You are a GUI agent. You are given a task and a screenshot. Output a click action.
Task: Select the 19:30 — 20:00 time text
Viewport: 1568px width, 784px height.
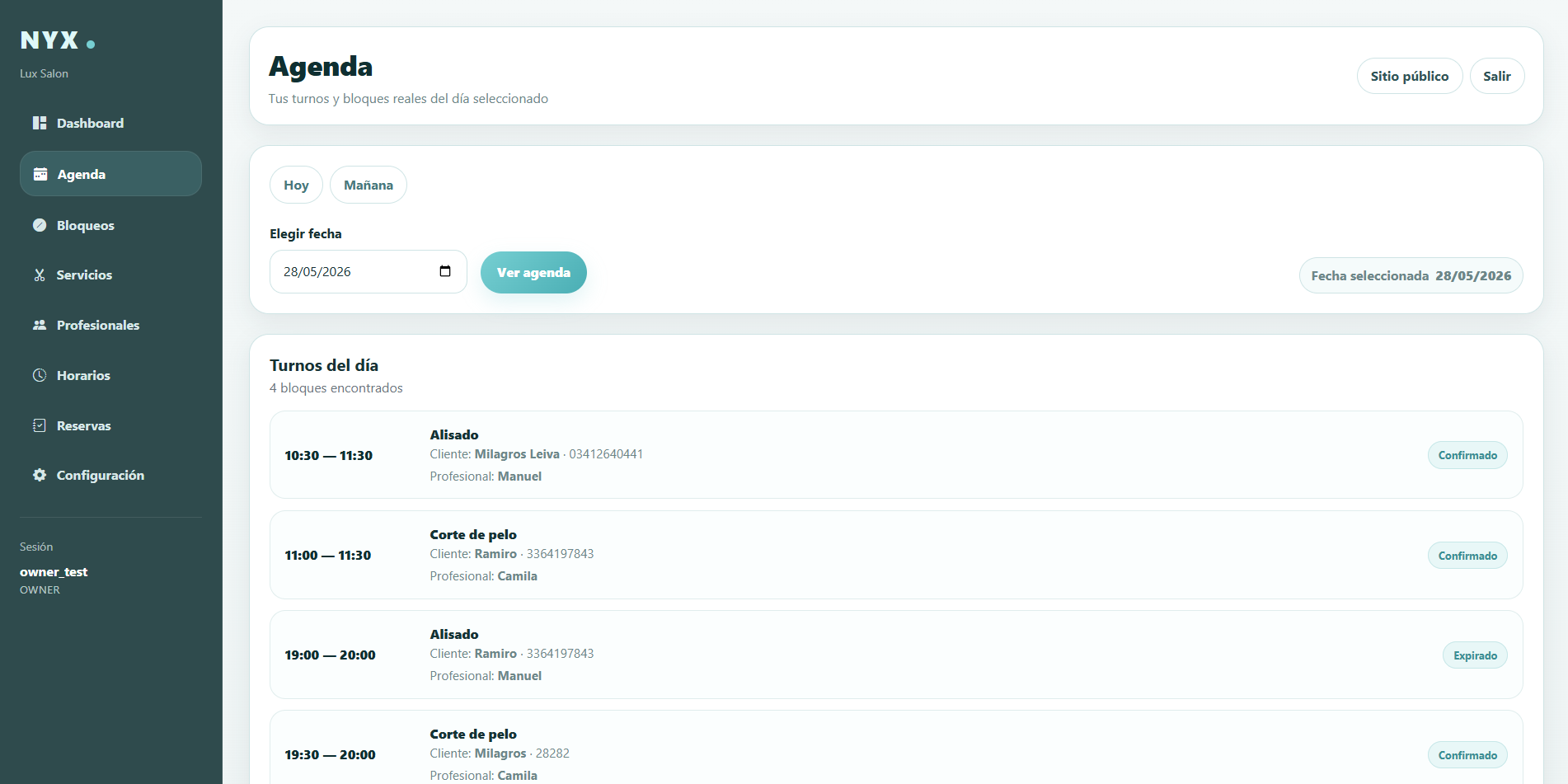(330, 754)
